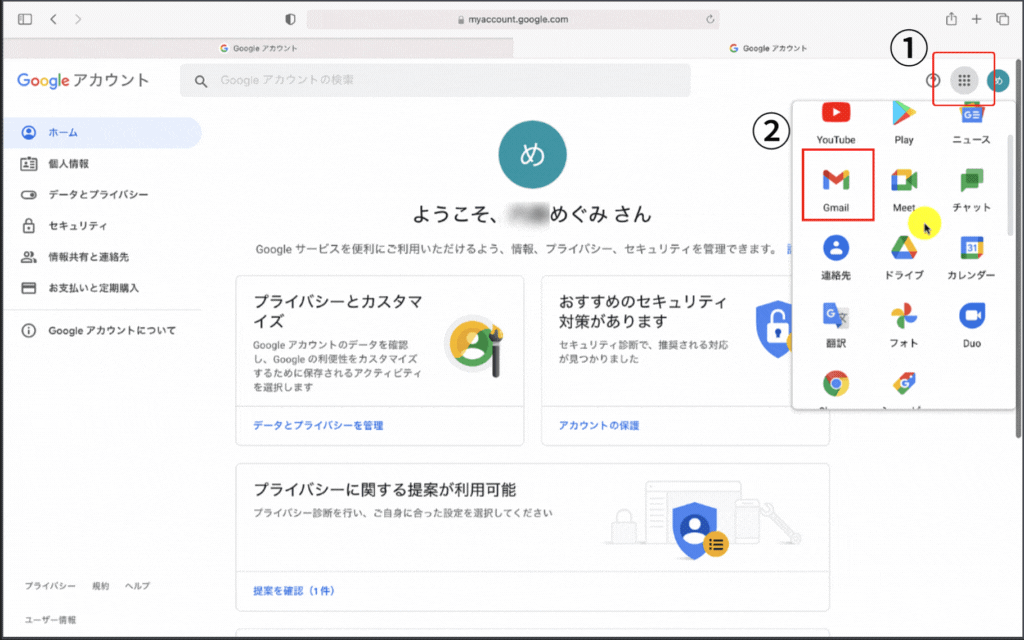Screen dimensions: 1024x640
Task: Open カレンダー (Calendar) app
Action: 971,257
